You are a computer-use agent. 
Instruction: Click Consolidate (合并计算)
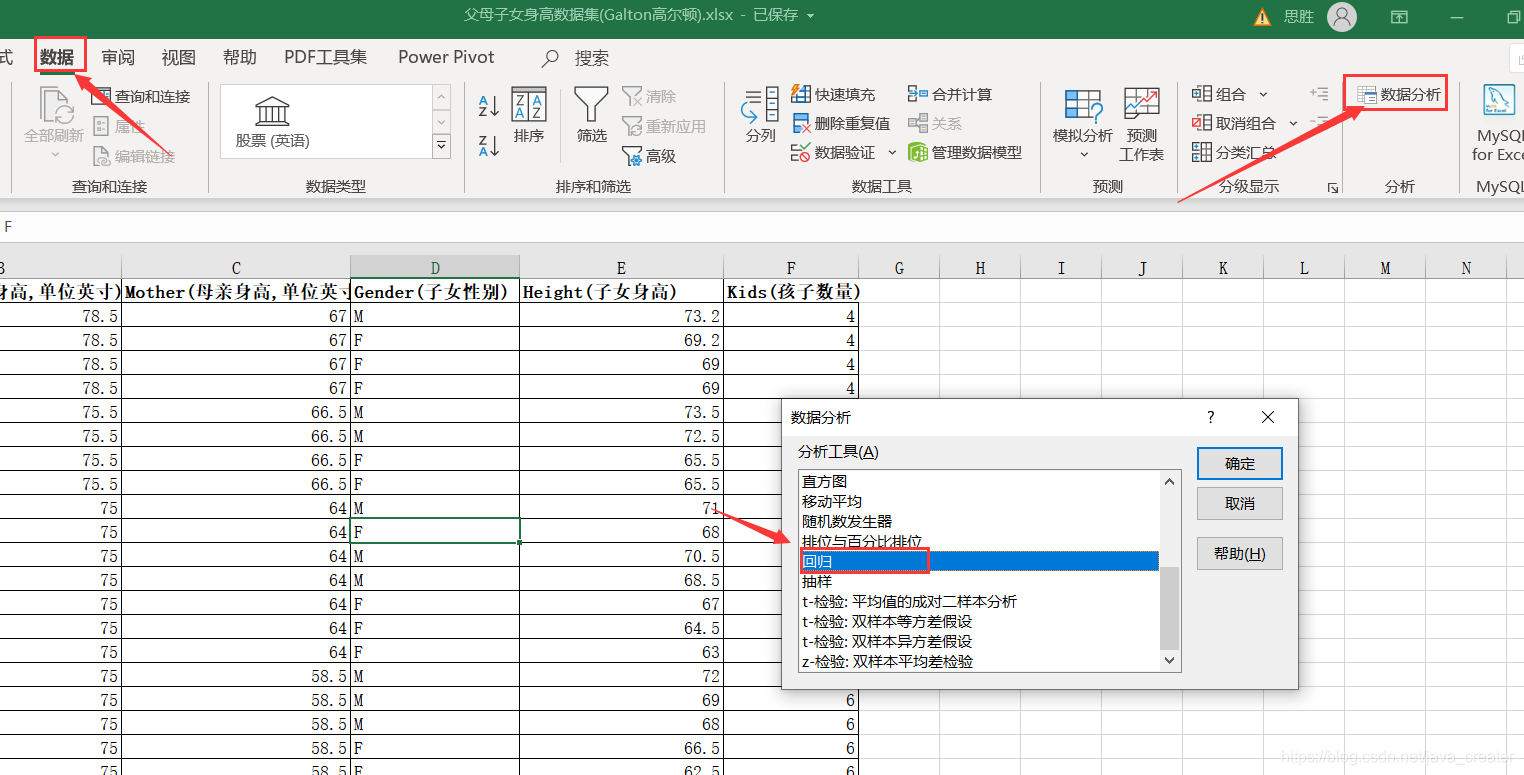pyautogui.click(x=950, y=94)
